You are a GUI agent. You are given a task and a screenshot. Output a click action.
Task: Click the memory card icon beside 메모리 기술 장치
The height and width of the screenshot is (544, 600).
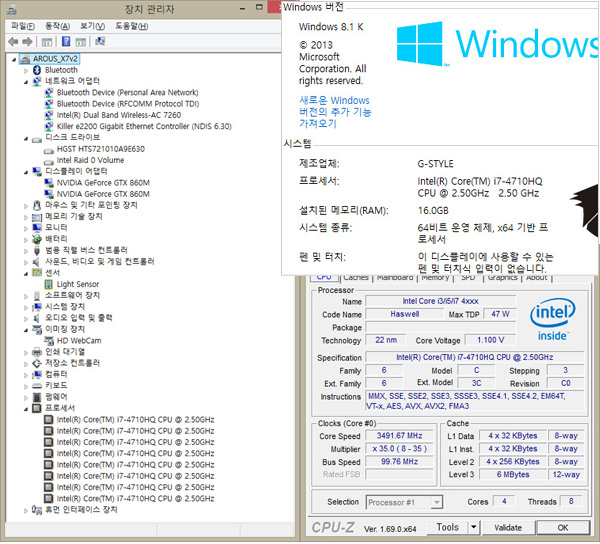pyautogui.click(x=37, y=217)
